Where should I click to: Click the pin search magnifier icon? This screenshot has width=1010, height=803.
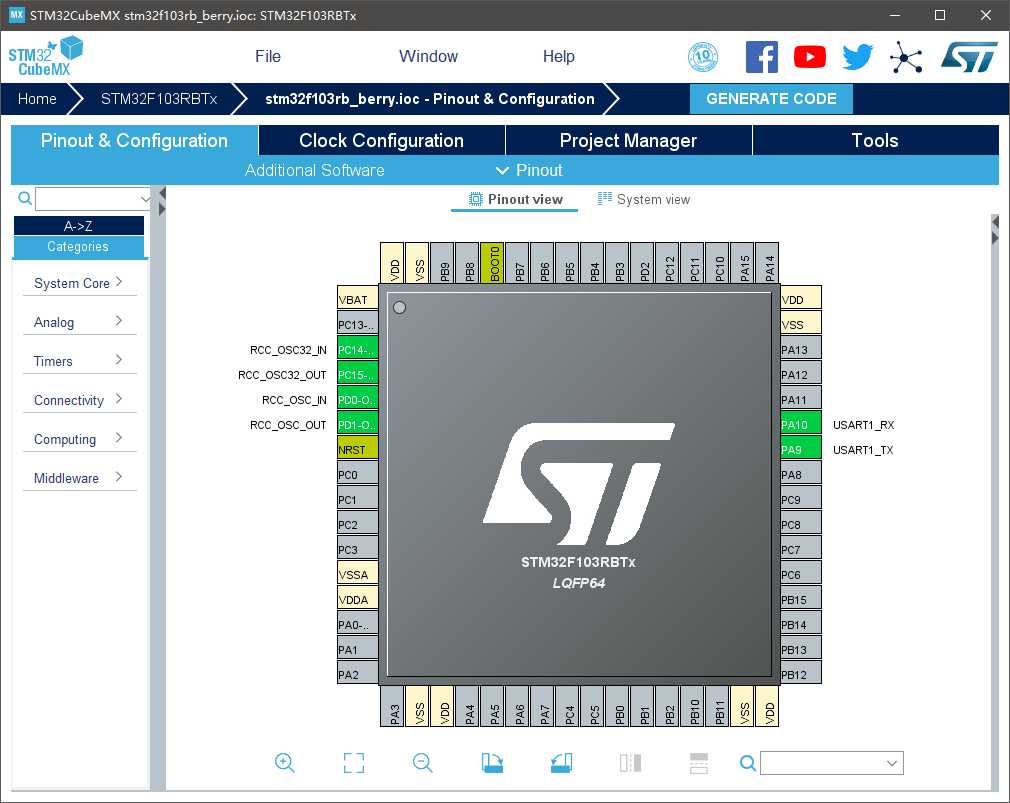(x=748, y=763)
